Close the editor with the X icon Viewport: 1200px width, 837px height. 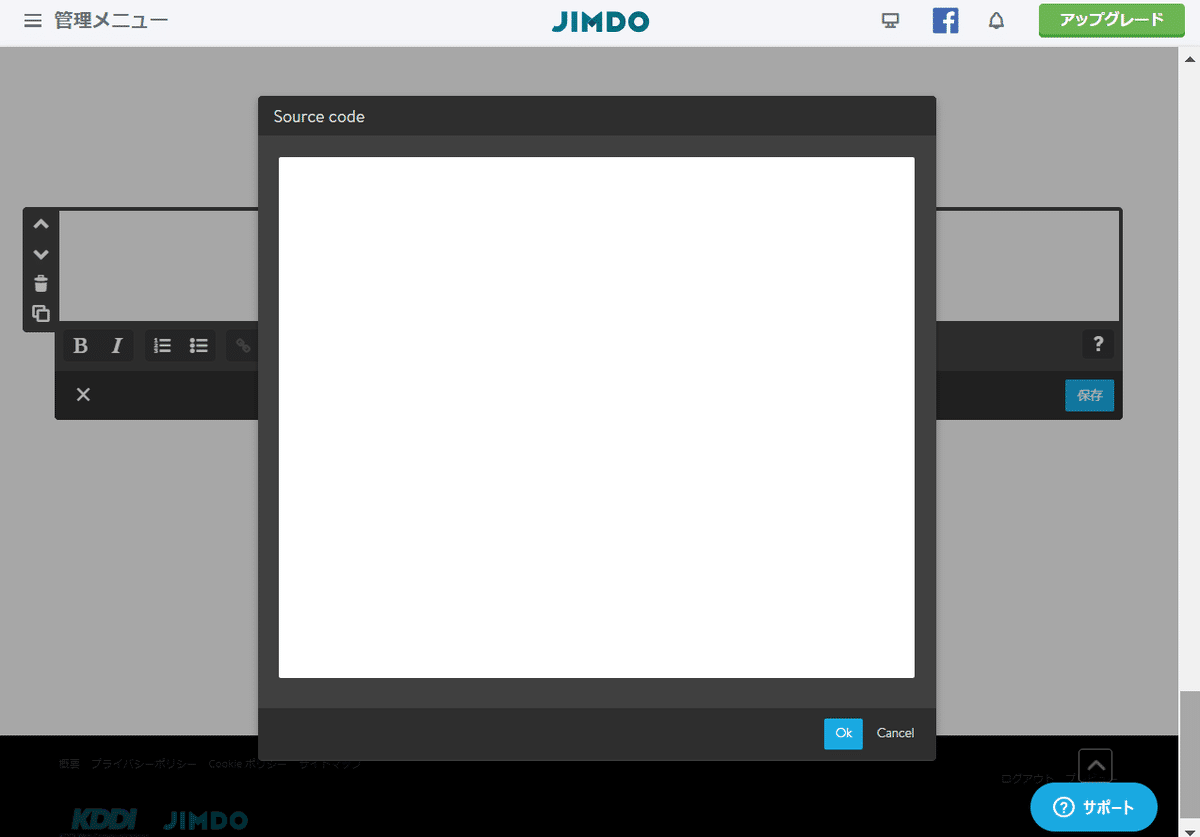pos(83,394)
